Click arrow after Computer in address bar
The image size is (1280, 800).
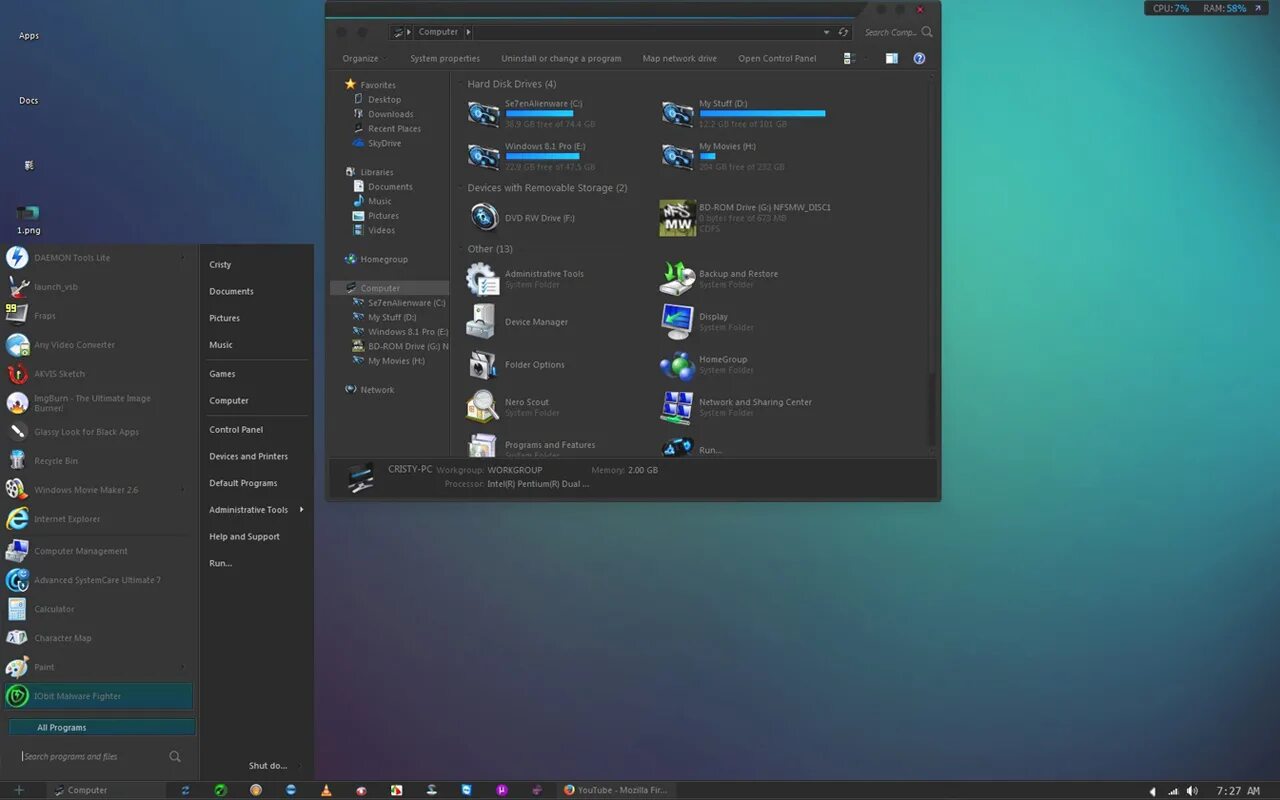pos(469,32)
